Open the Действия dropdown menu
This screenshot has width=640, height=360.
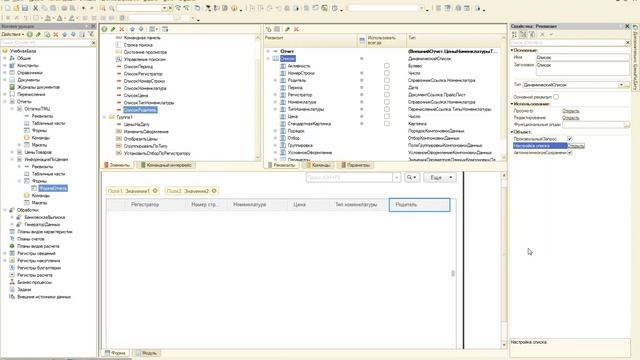(x=12, y=35)
